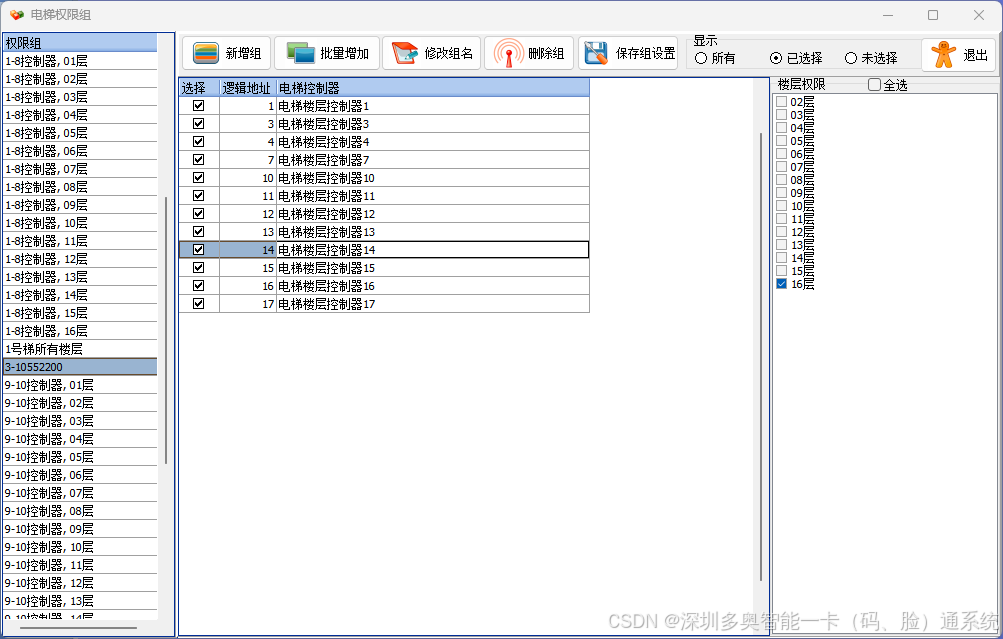Image resolution: width=1003 pixels, height=639 pixels.
Task: Uncheck the 电梯楼层控制器7 row checkbox
Action: pos(198,159)
